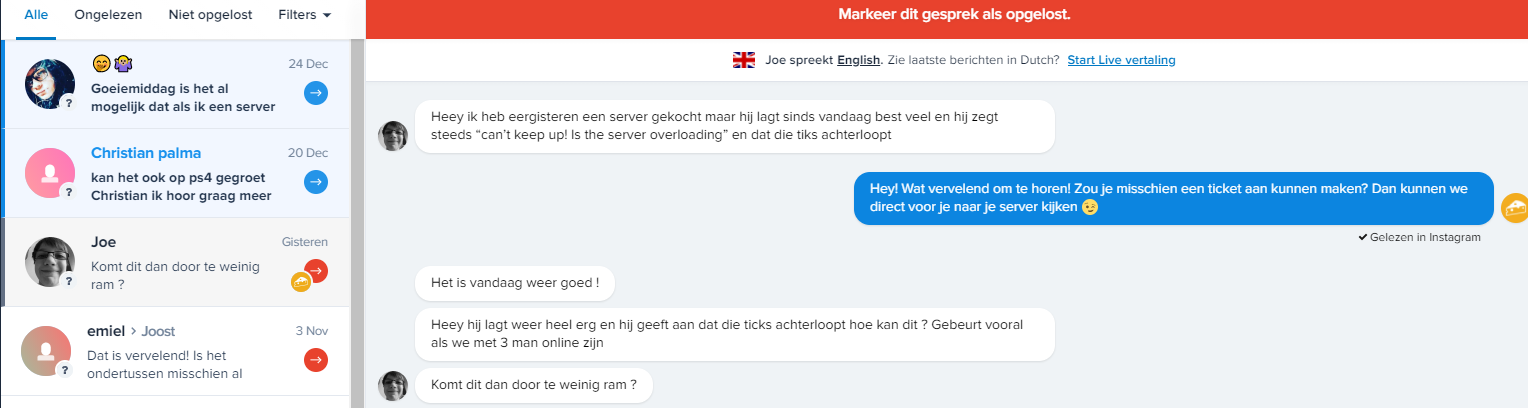Click small agent badge in Joe's conversation
This screenshot has height=408, width=1528.
pyautogui.click(x=300, y=282)
